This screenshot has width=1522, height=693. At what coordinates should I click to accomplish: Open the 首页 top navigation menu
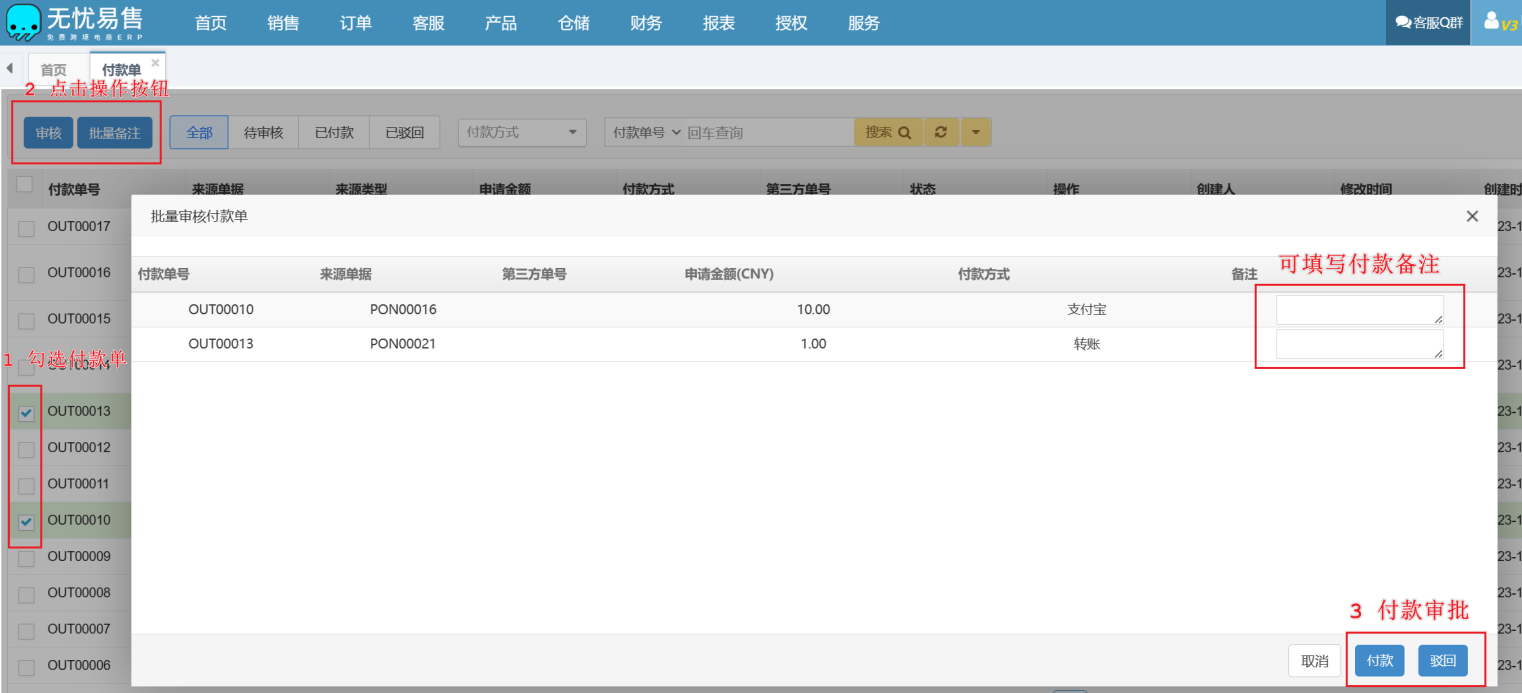[211, 23]
